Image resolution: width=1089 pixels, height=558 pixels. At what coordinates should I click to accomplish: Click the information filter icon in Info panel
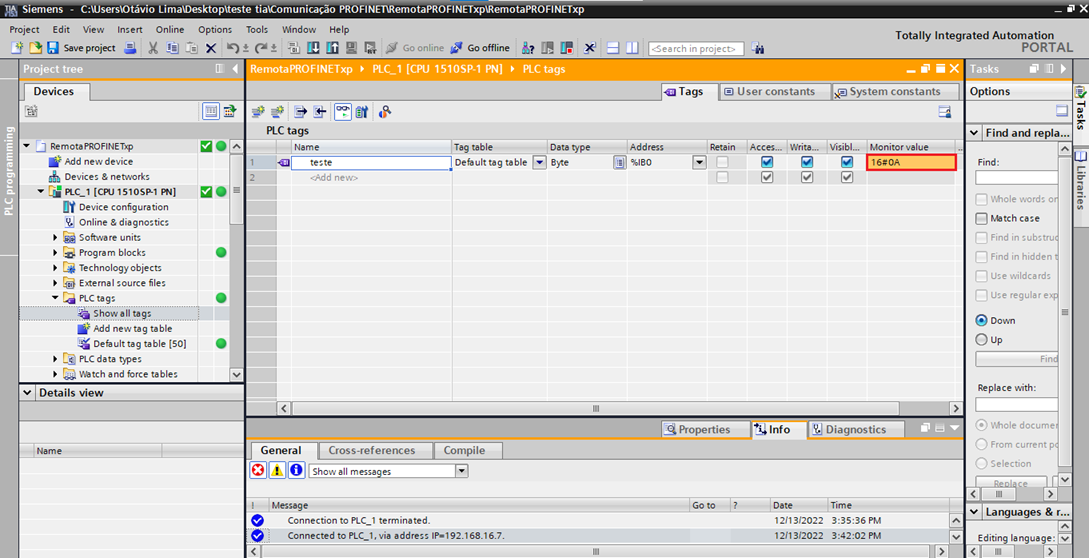(x=296, y=470)
